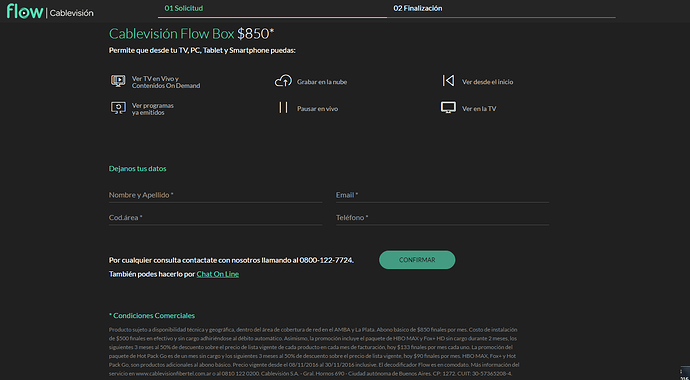Click the 'Pausar en vivo' text

317,109
